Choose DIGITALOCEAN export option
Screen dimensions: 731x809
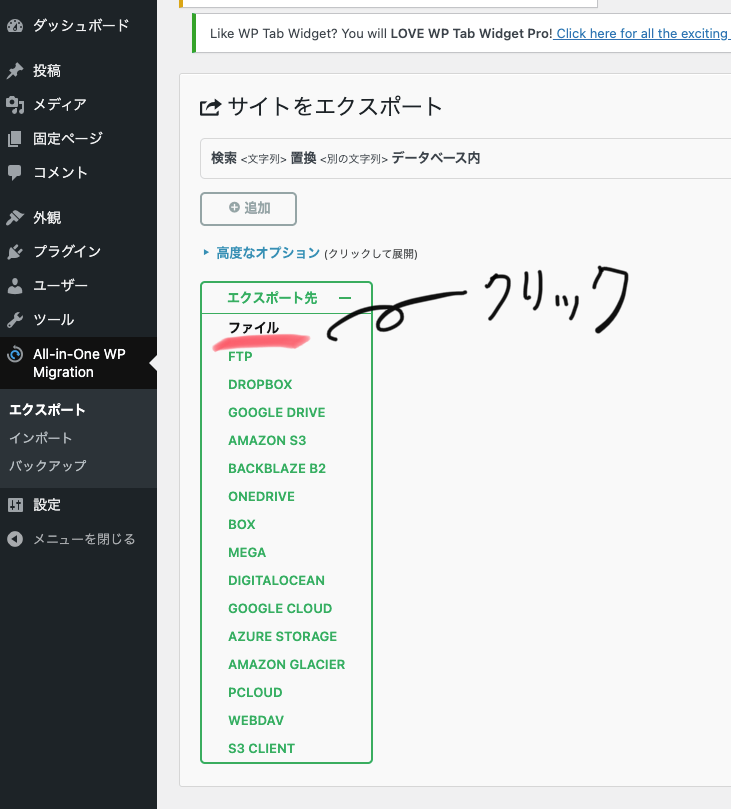point(277,580)
